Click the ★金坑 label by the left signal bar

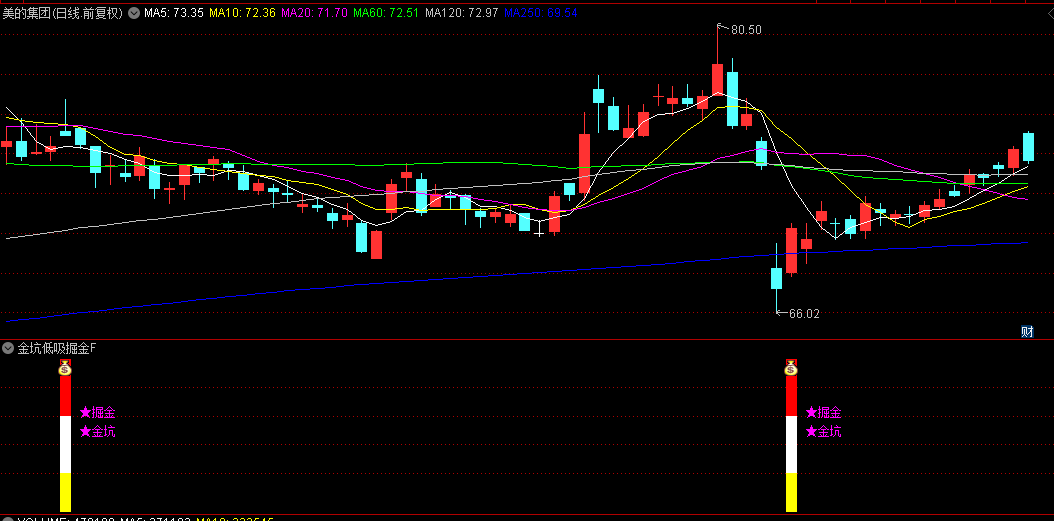point(97,432)
